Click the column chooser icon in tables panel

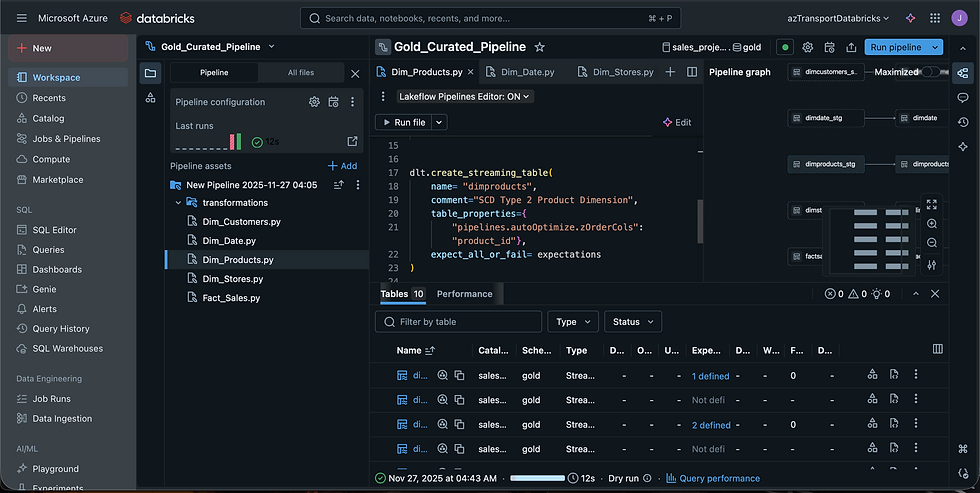click(937, 349)
